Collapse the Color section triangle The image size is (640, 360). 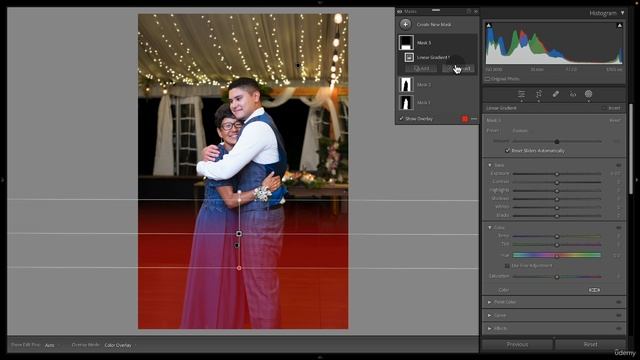tap(490, 228)
